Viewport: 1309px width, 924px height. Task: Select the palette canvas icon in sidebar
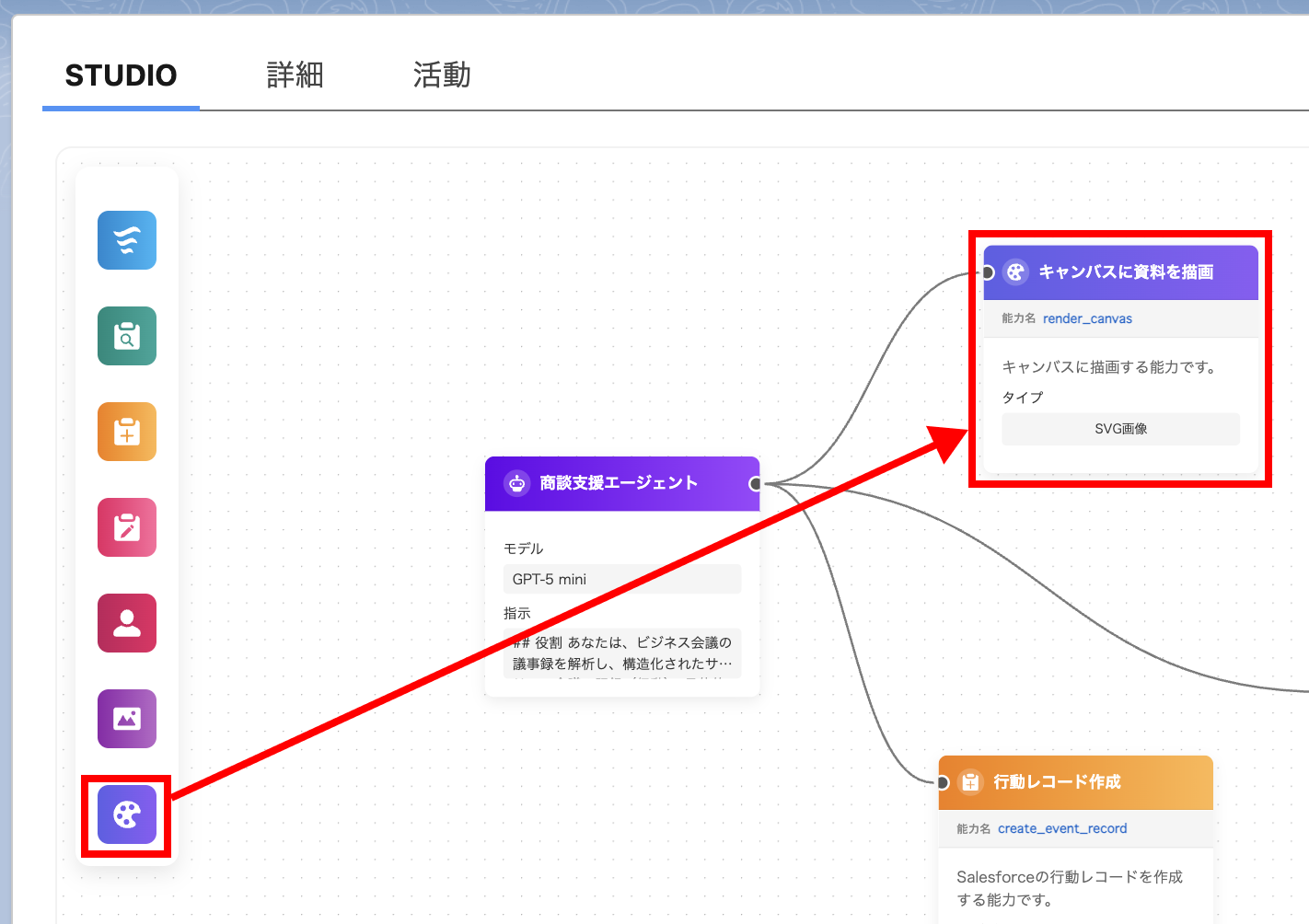pos(127,814)
